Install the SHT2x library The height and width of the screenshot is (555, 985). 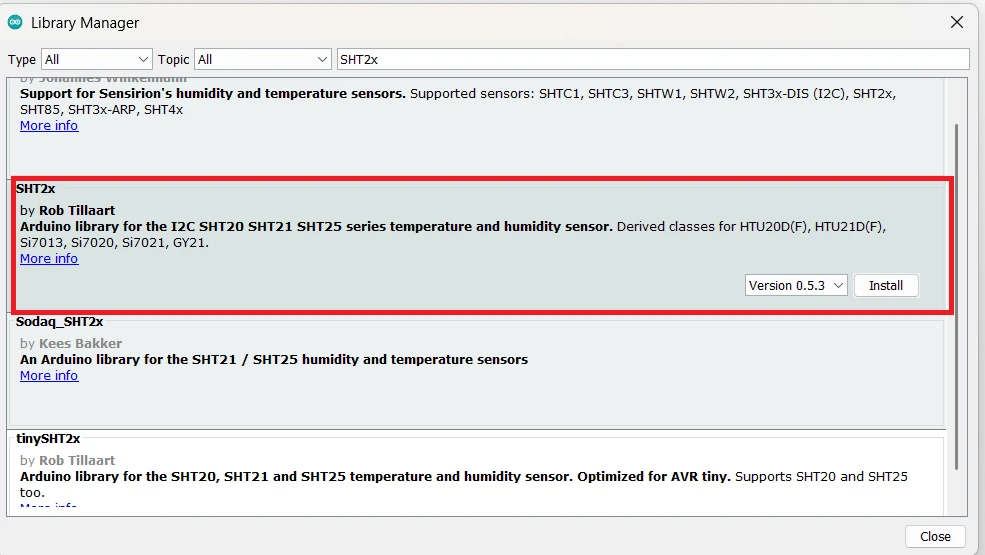(886, 285)
